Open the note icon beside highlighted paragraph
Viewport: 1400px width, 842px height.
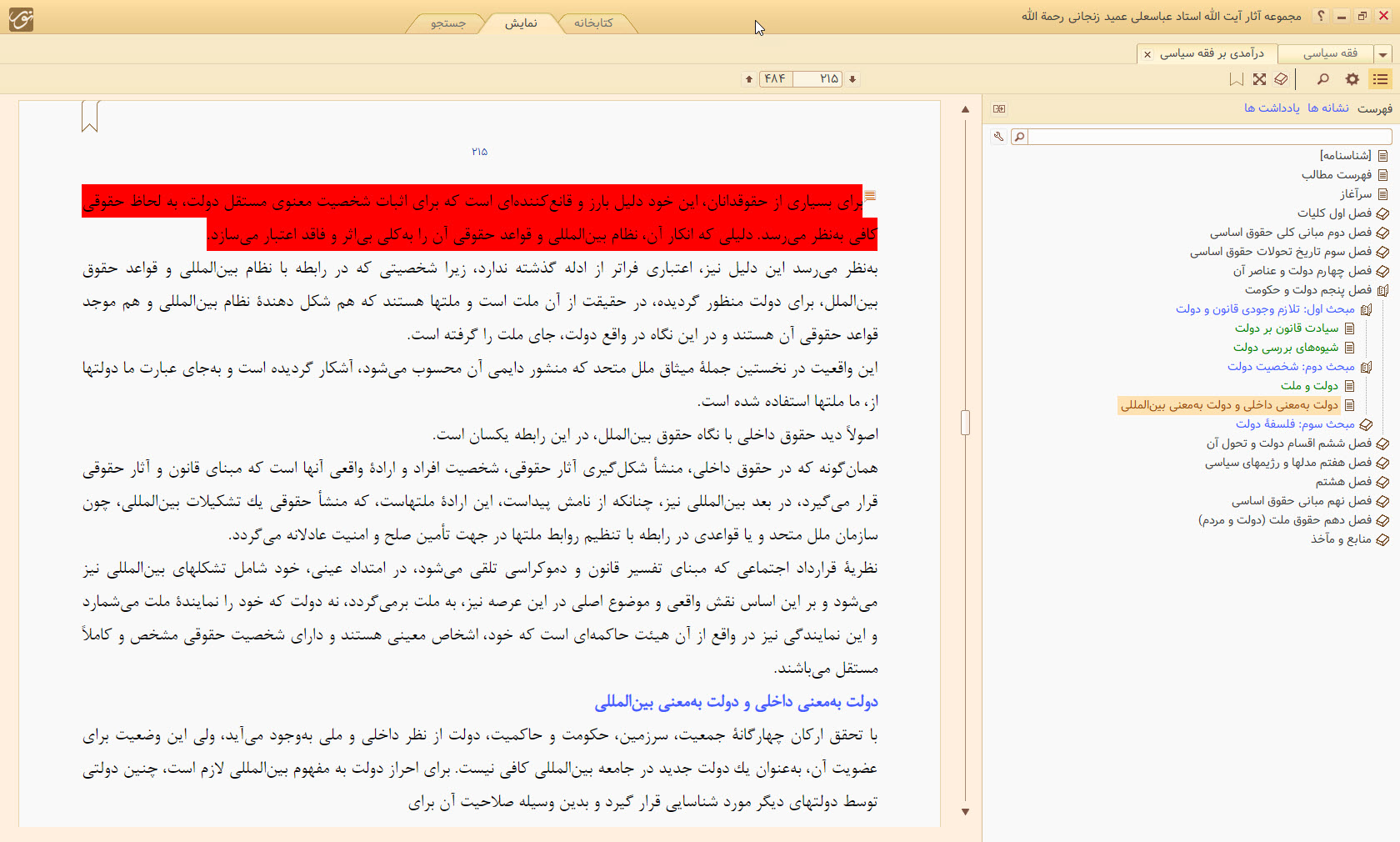click(870, 196)
